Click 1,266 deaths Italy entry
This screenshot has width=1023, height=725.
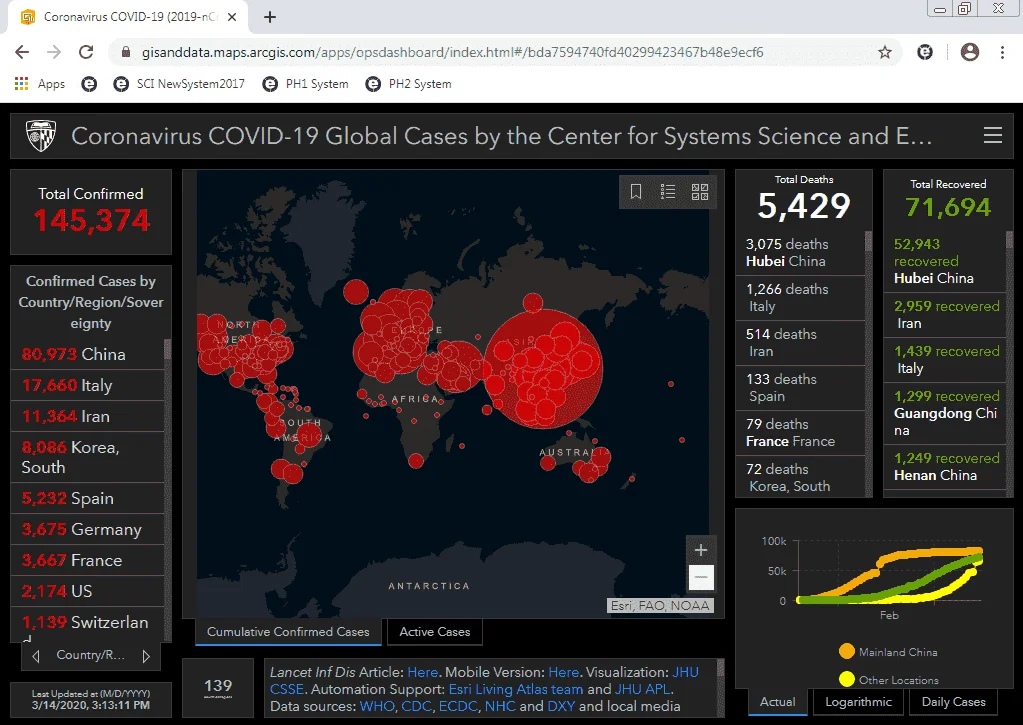pos(801,298)
